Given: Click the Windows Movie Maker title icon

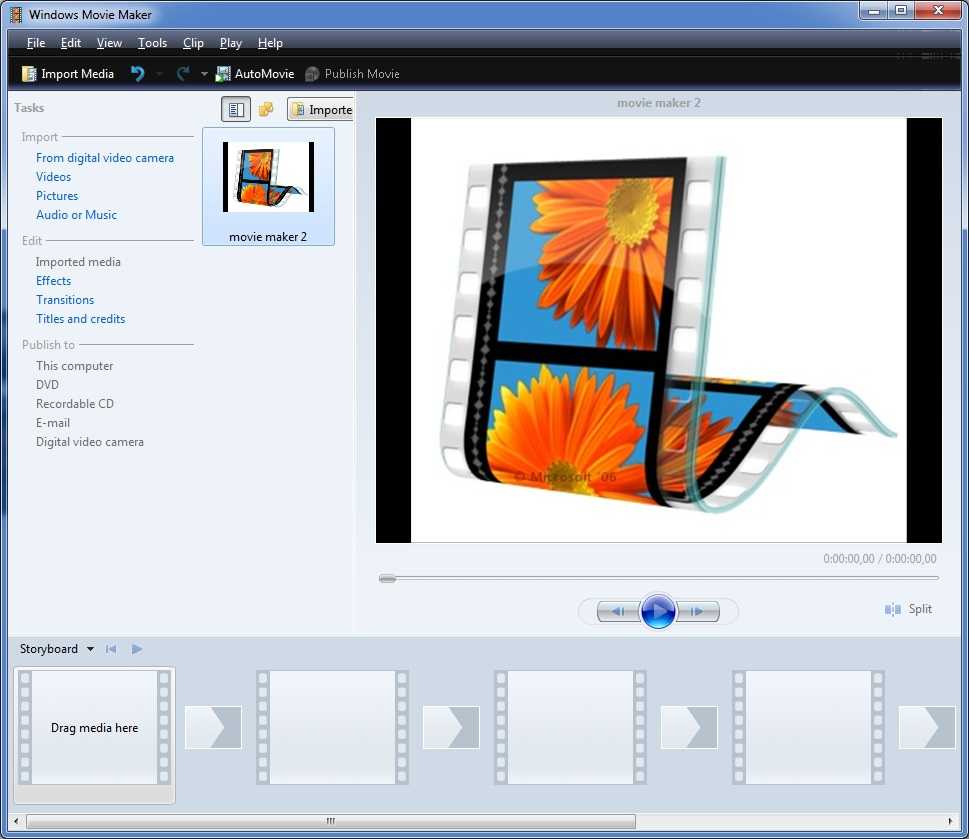Looking at the screenshot, I should [16, 14].
